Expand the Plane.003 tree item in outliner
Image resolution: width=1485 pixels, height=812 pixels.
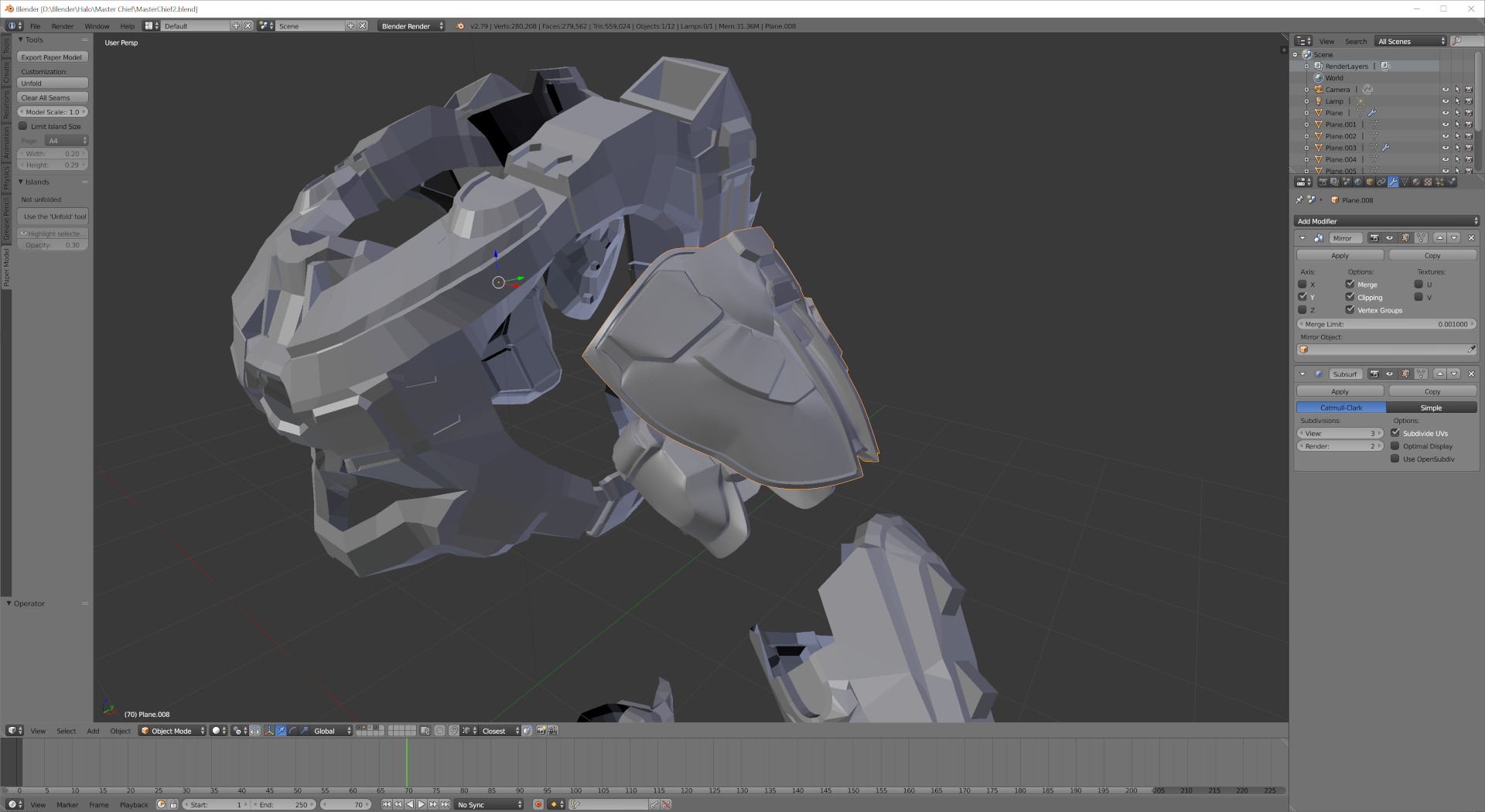coord(1307,148)
